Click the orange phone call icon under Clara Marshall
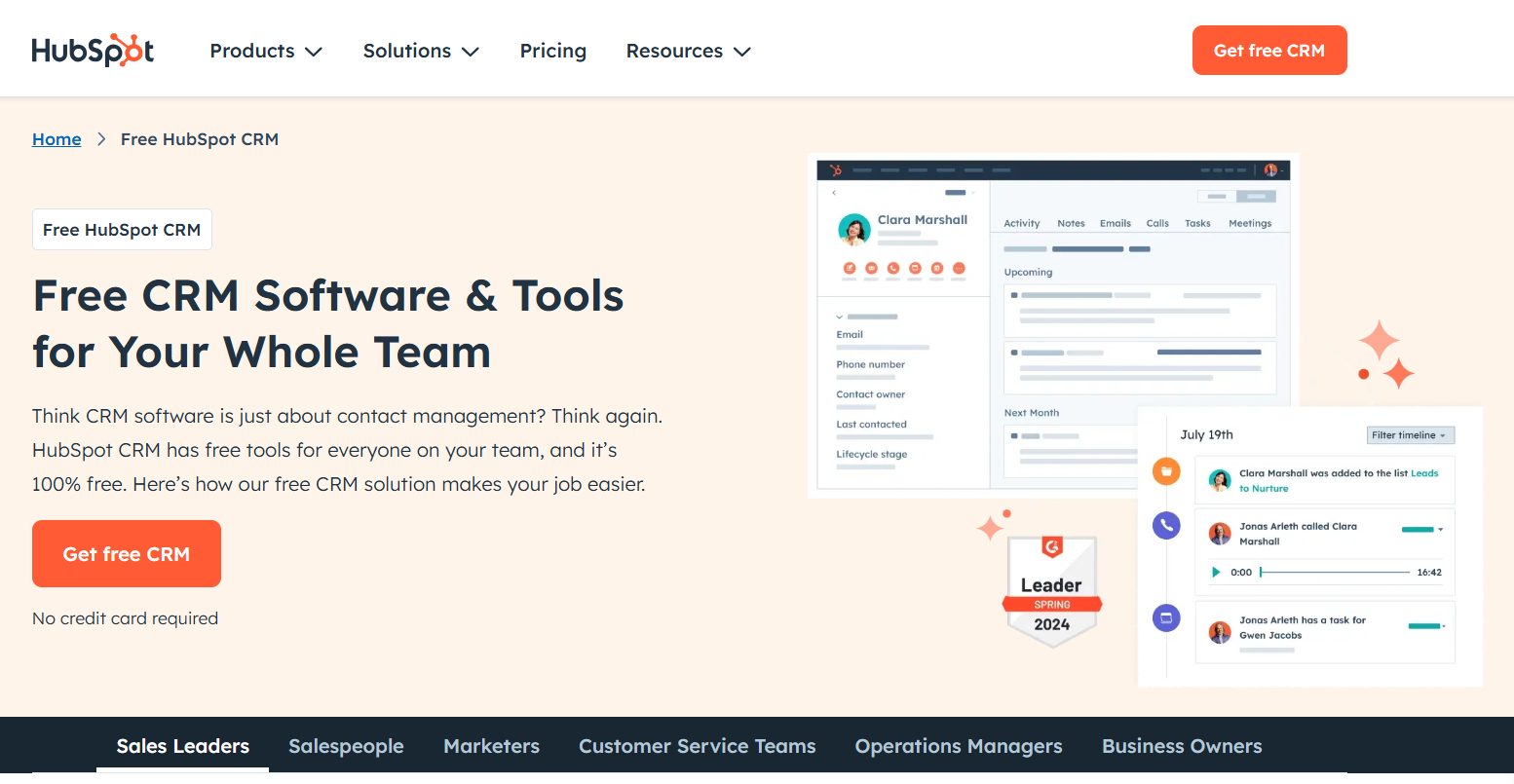This screenshot has width=1514, height=784. pos(893,268)
